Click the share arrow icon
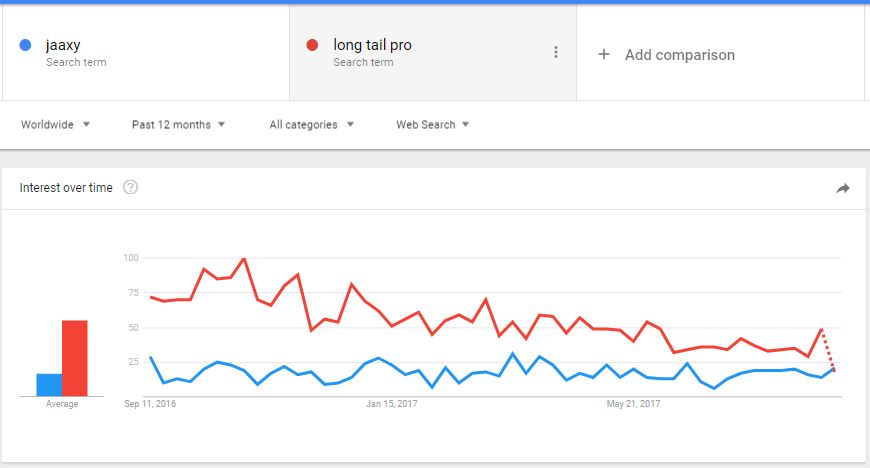The image size is (870, 468). 843,189
